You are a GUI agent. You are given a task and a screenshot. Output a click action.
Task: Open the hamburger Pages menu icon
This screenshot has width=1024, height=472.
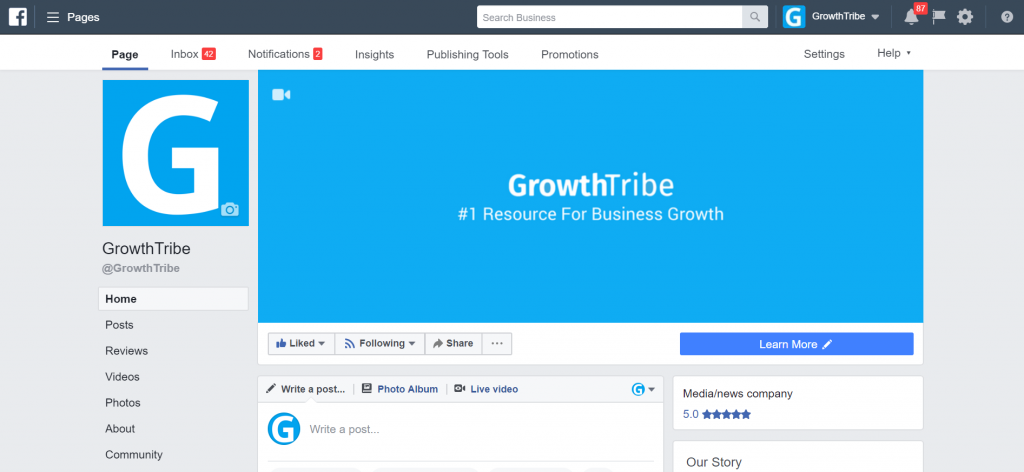tap(53, 17)
